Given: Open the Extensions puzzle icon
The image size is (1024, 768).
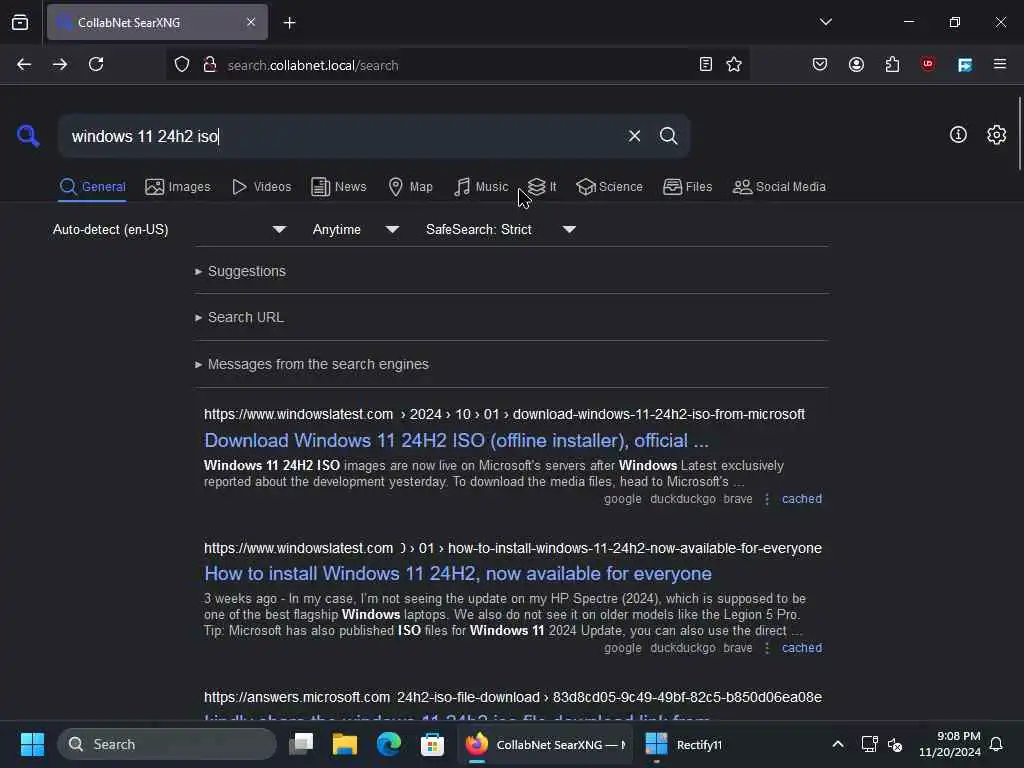Looking at the screenshot, I should 892,65.
